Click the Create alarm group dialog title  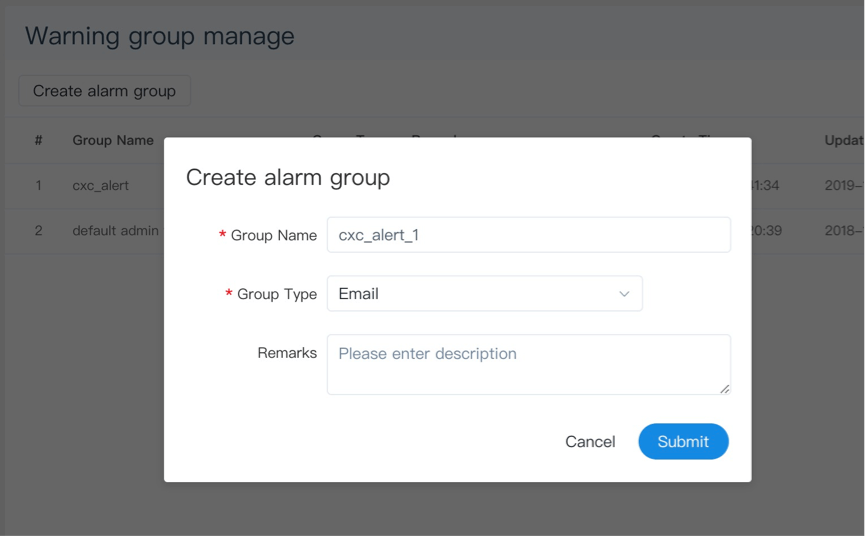(x=288, y=177)
